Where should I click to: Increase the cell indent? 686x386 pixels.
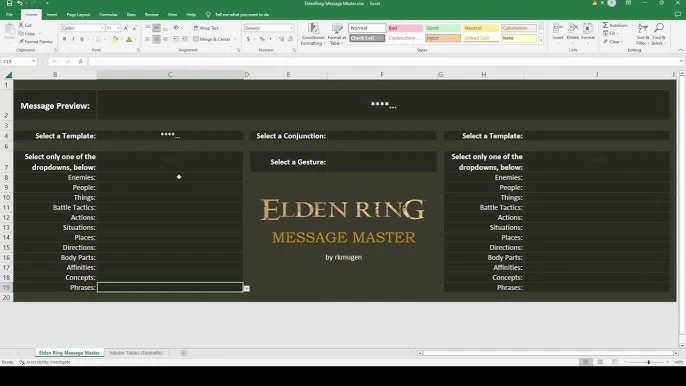tap(184, 39)
